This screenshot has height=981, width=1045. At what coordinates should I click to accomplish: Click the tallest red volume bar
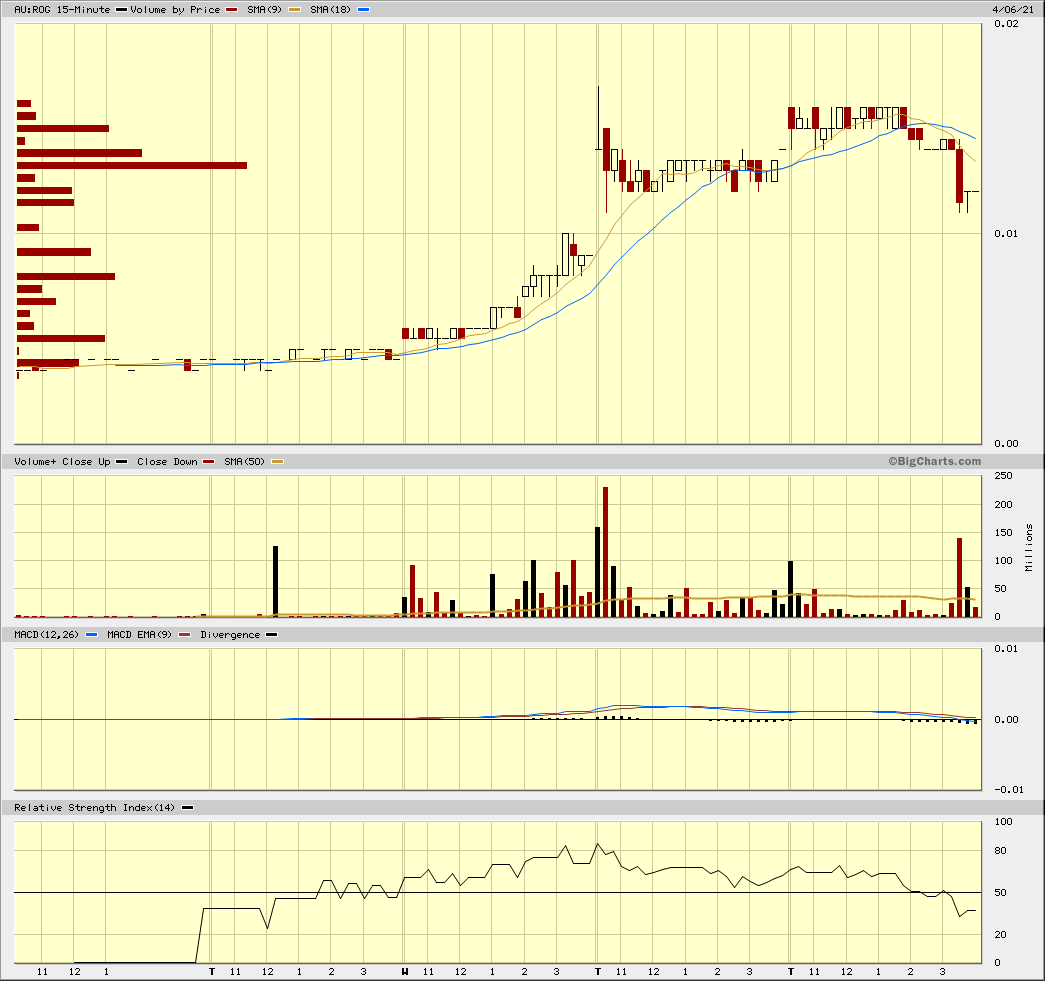(606, 552)
